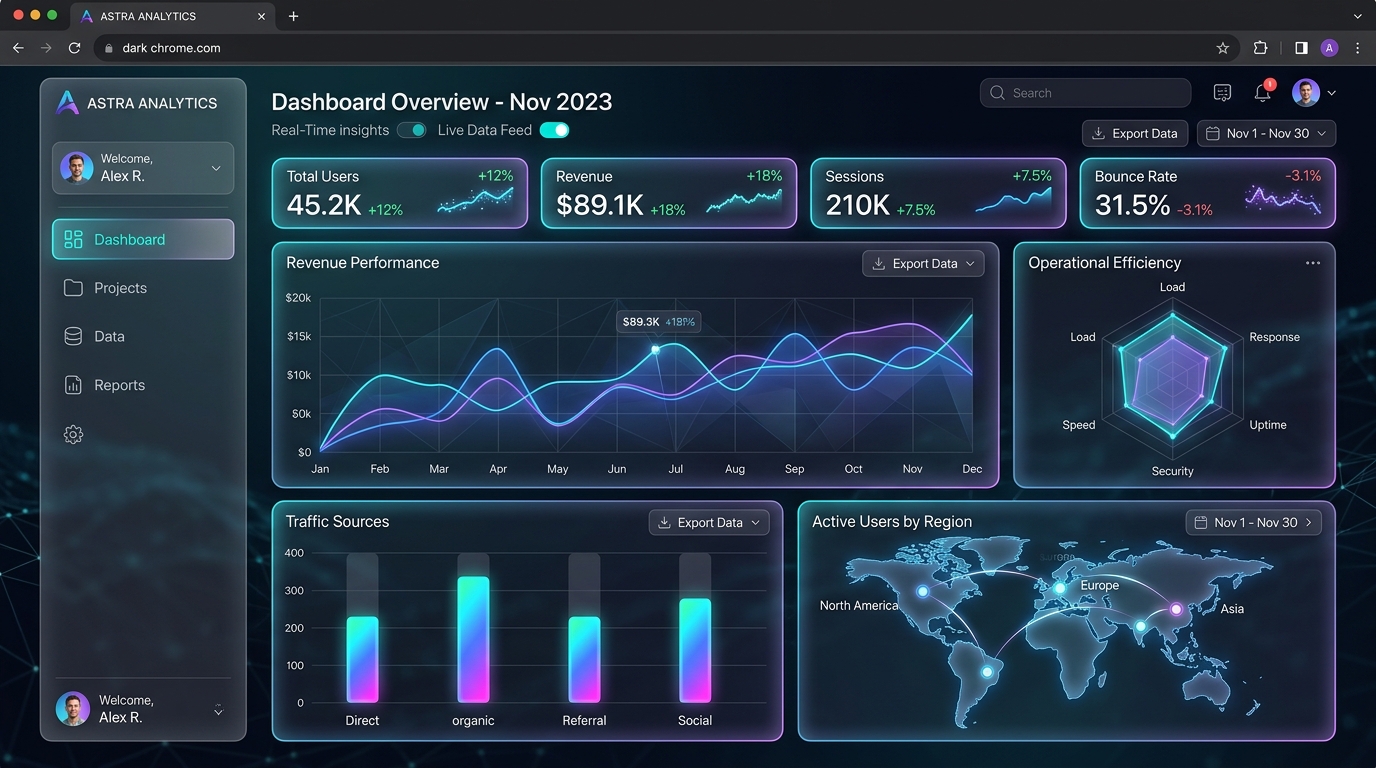Open Export Data dropdown in Traffic Sources
1376x768 pixels.
(x=709, y=522)
